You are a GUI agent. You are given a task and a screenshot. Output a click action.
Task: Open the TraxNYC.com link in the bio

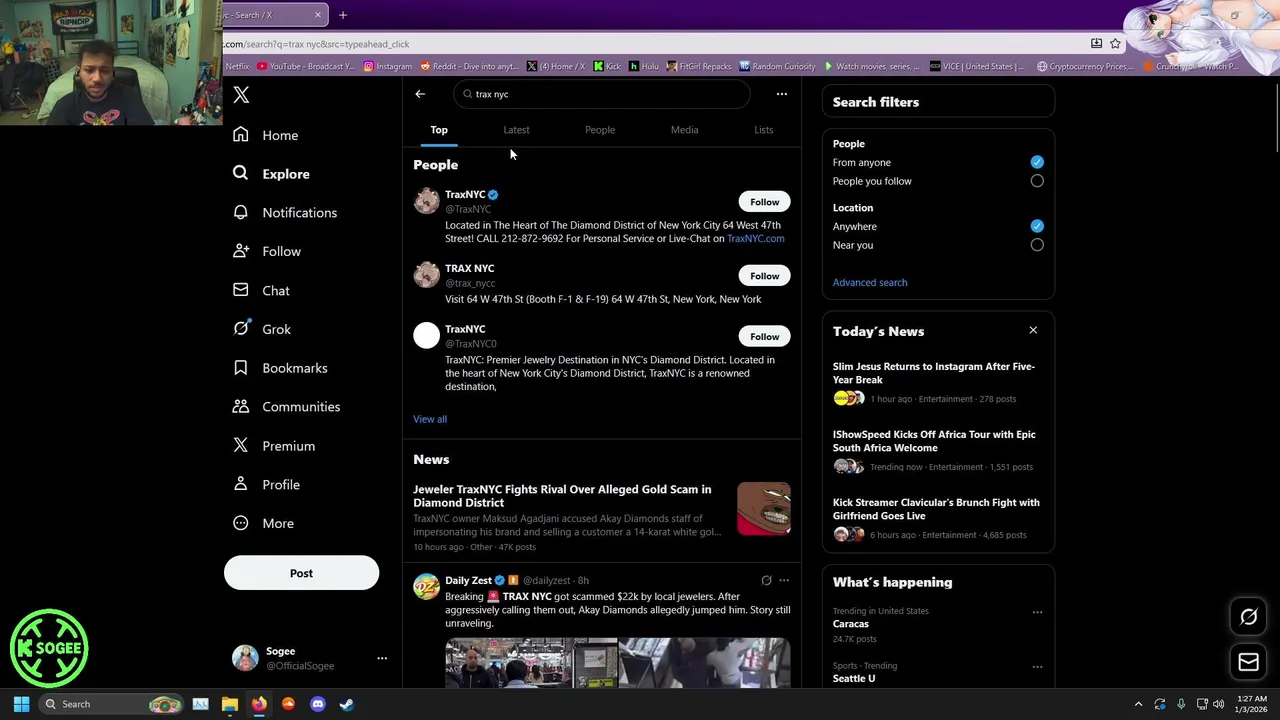click(x=756, y=239)
